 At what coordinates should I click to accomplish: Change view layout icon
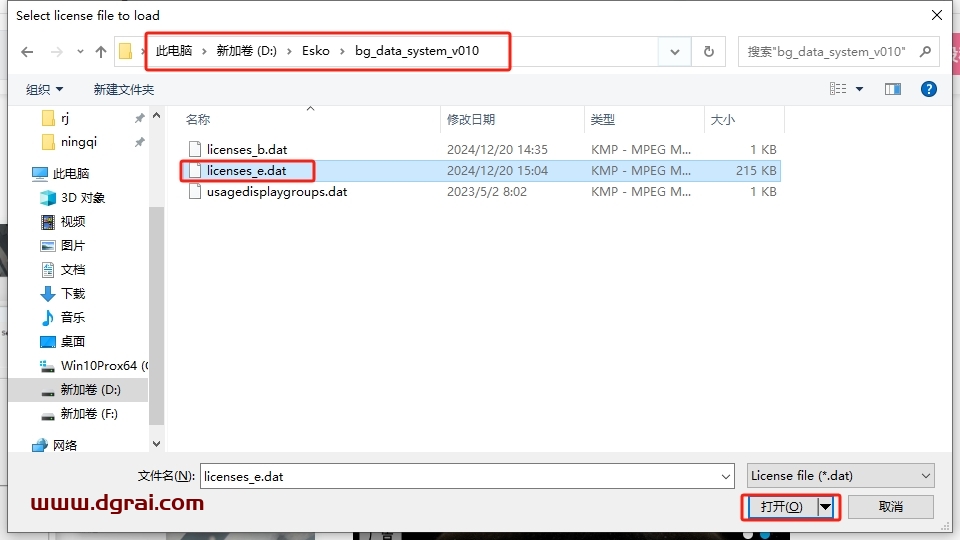(838, 89)
